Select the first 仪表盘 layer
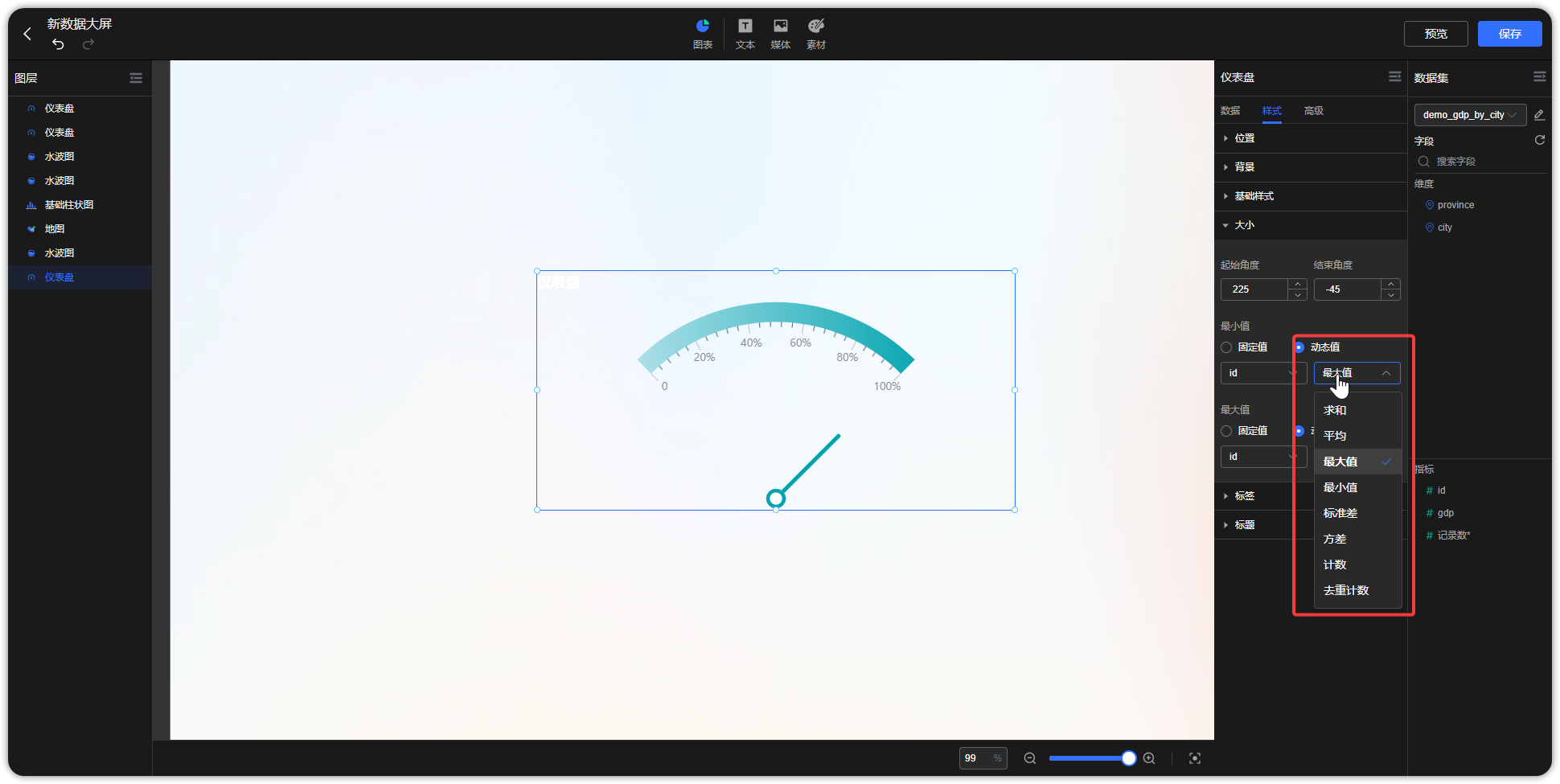The height and width of the screenshot is (784, 1560). pyautogui.click(x=80, y=109)
